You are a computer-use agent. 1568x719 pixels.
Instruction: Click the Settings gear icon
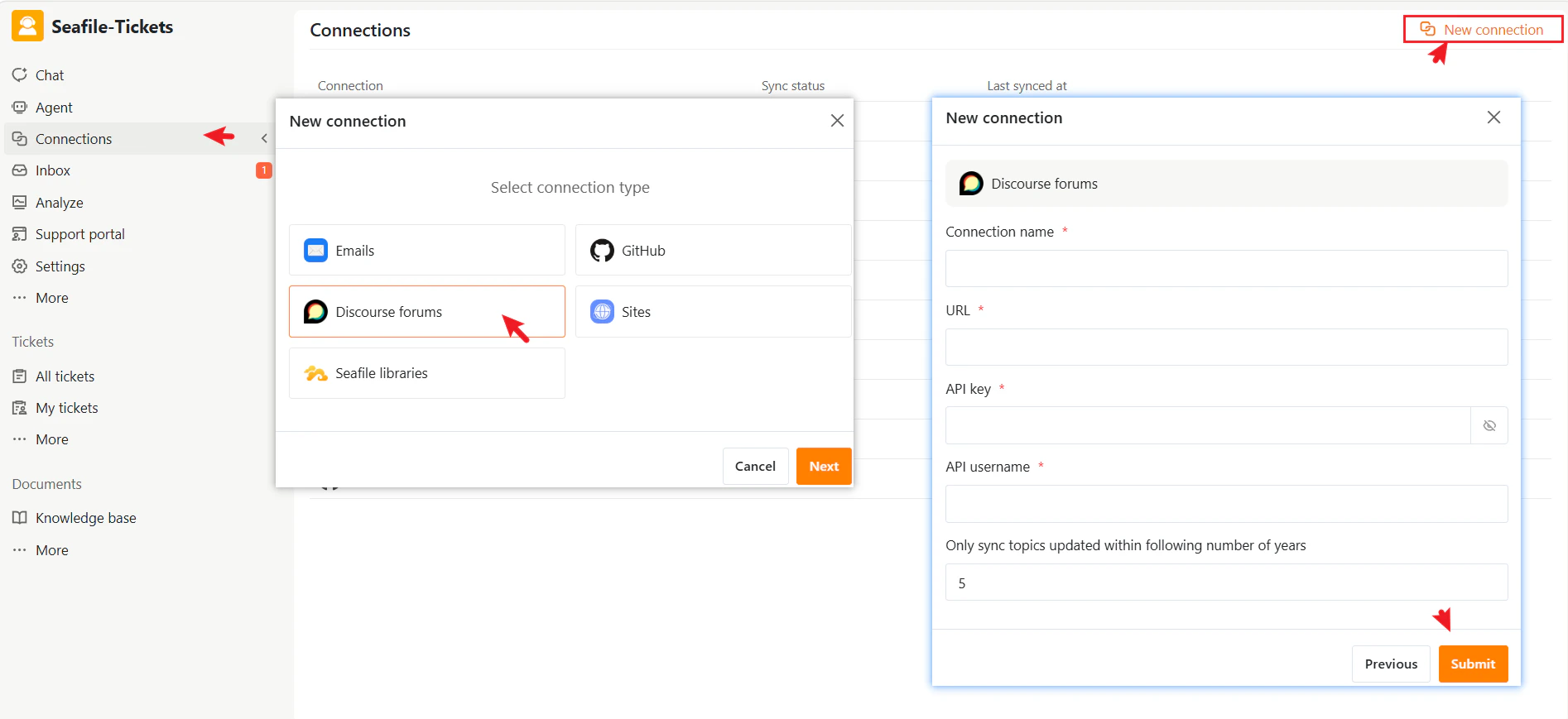pos(20,266)
